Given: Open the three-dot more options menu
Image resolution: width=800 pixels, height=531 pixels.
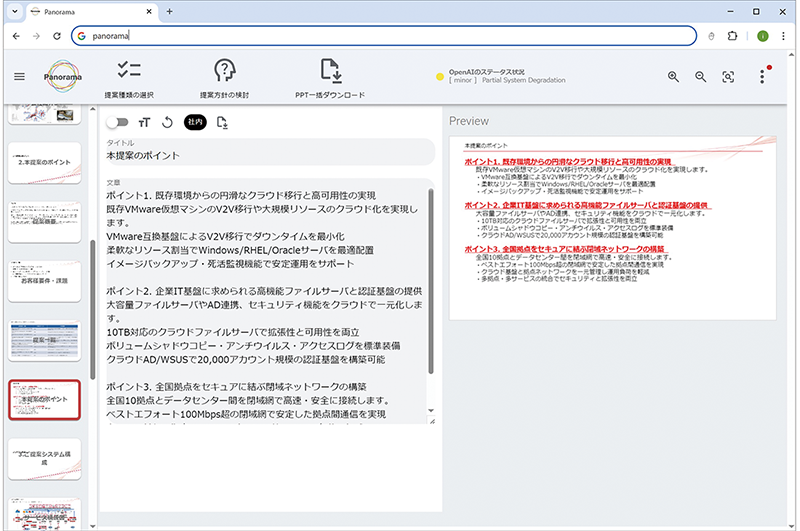Looking at the screenshot, I should (762, 77).
